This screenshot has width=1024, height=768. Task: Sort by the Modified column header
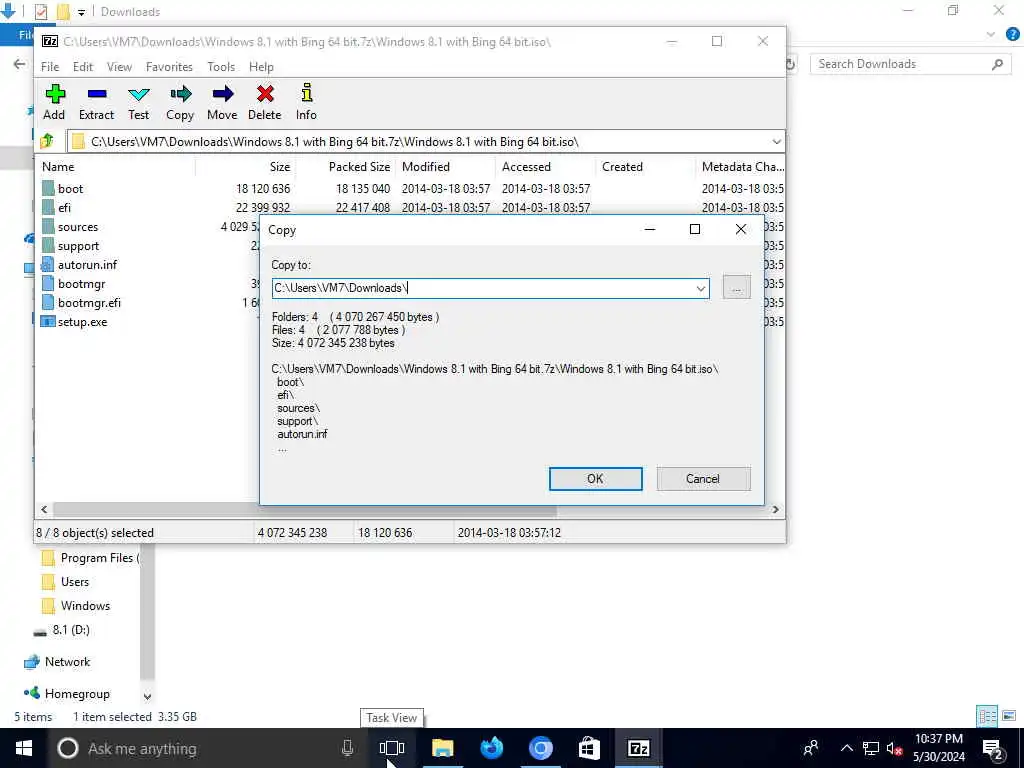coord(447,167)
